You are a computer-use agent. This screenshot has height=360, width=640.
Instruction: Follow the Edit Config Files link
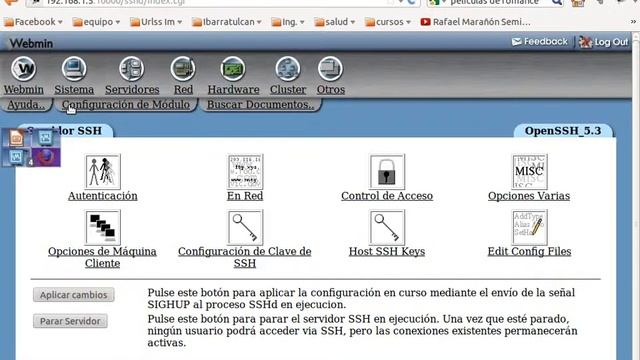(529, 251)
